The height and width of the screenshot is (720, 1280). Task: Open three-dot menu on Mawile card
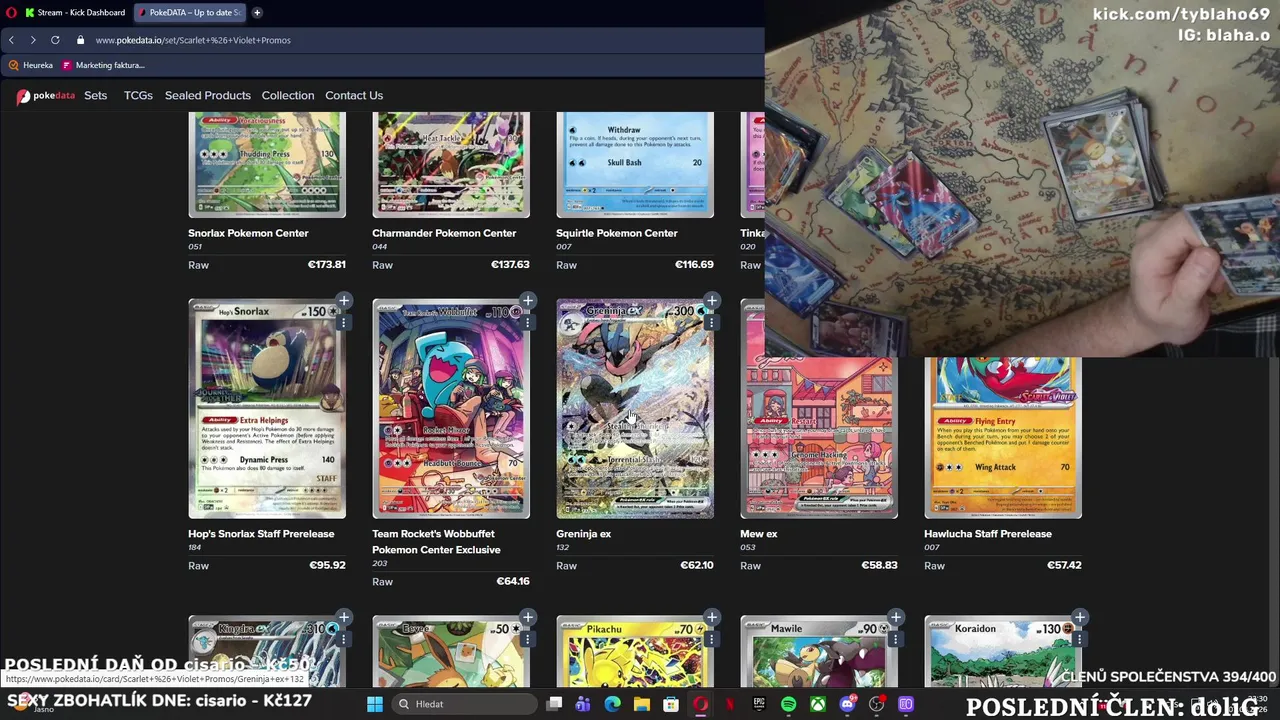(x=895, y=640)
